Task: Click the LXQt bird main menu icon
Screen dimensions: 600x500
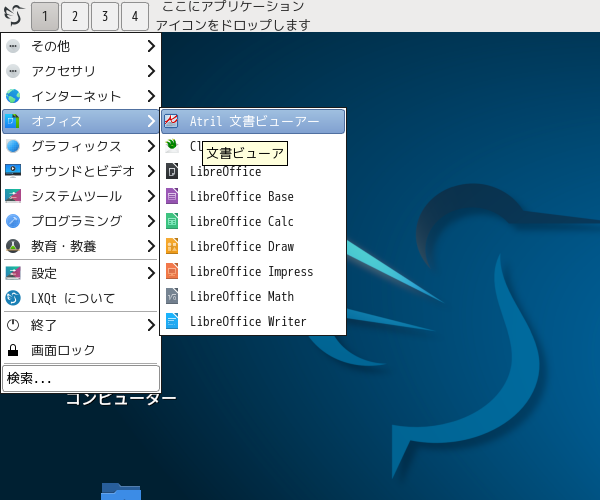Action: 14,15
